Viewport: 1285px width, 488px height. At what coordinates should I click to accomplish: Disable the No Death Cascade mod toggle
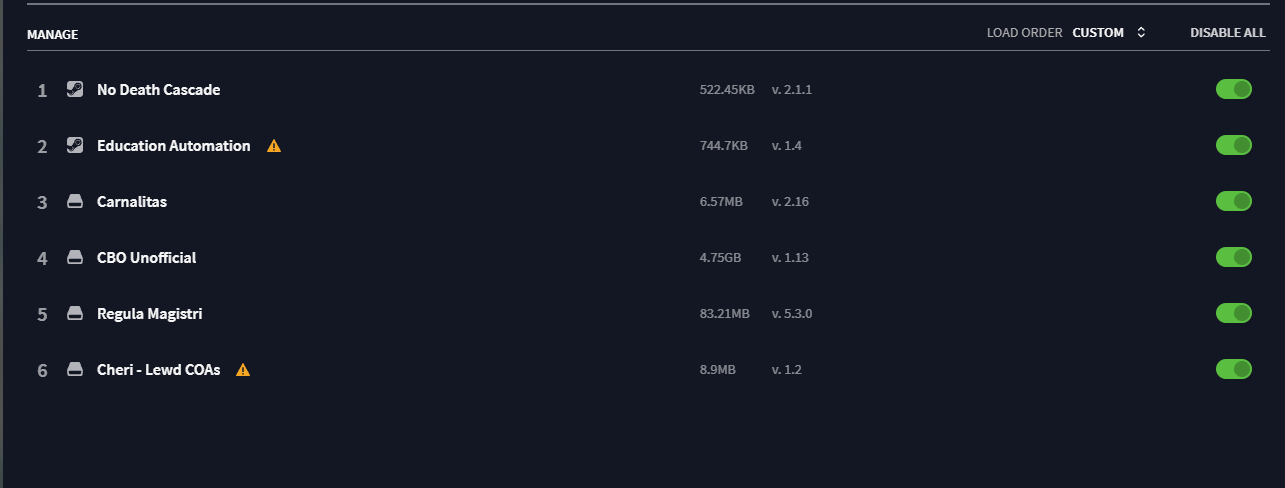pyautogui.click(x=1234, y=90)
